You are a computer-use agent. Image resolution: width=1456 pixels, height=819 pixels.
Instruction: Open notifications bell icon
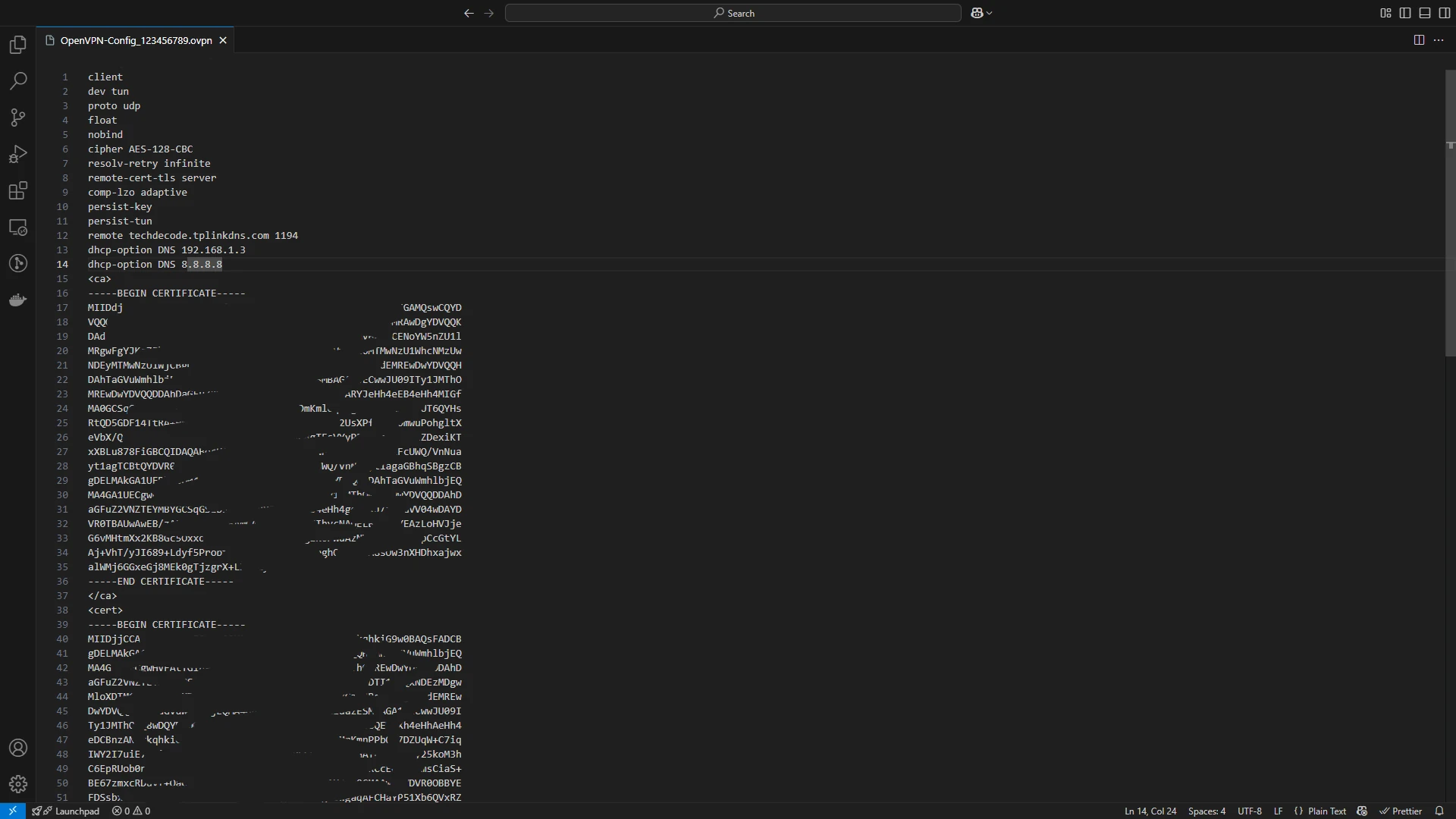coord(1439,811)
